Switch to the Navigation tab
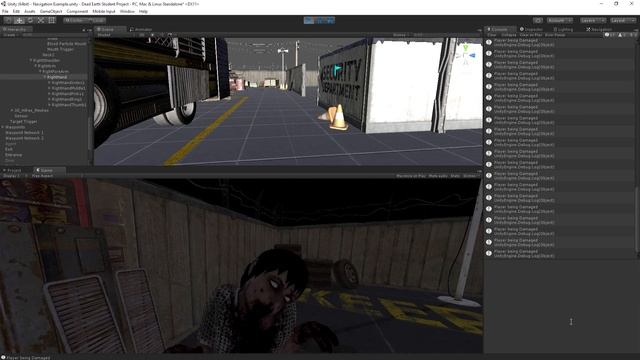This screenshot has height=360, width=640. point(599,29)
